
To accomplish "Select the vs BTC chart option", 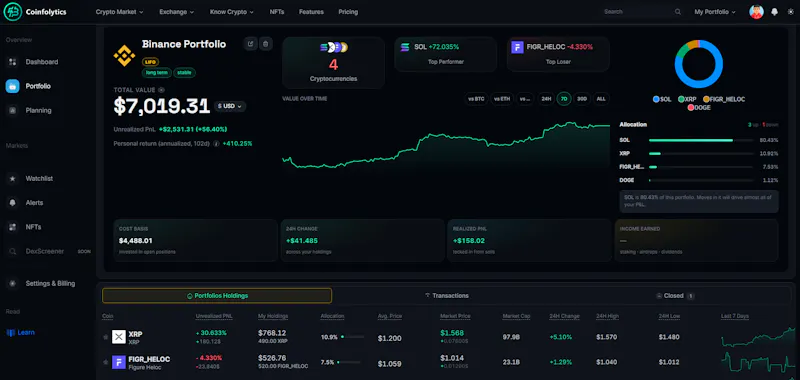I will [x=476, y=99].
